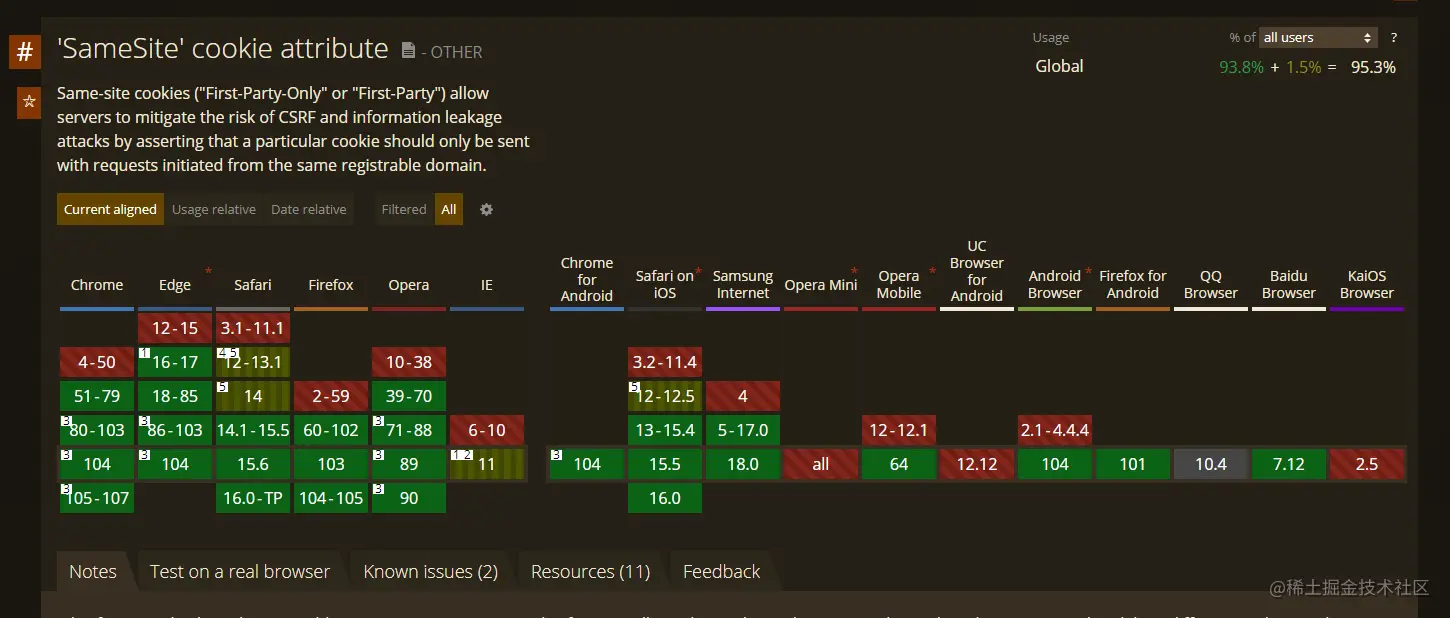Click the hash permalink icon

point(25,51)
